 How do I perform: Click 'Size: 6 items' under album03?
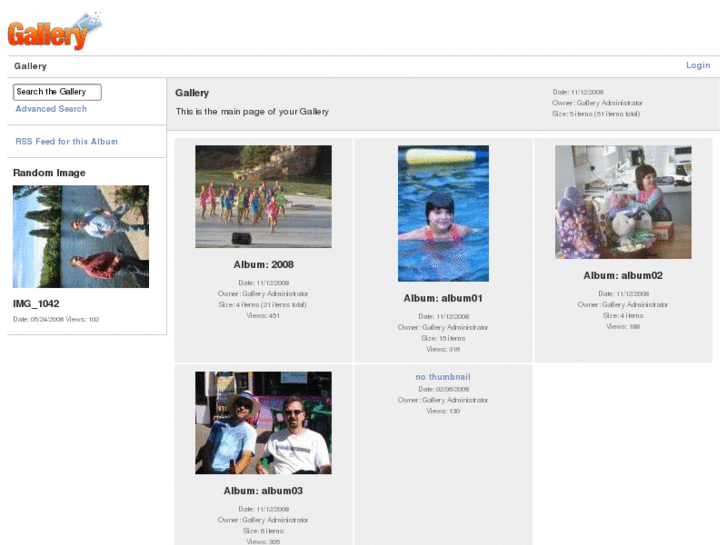coord(263,531)
